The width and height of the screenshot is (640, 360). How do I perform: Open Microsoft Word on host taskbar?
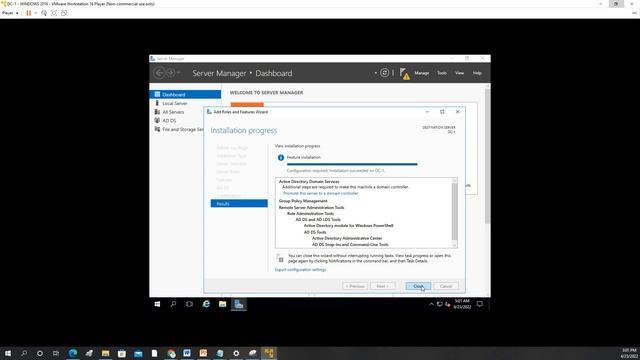pyautogui.click(x=187, y=353)
